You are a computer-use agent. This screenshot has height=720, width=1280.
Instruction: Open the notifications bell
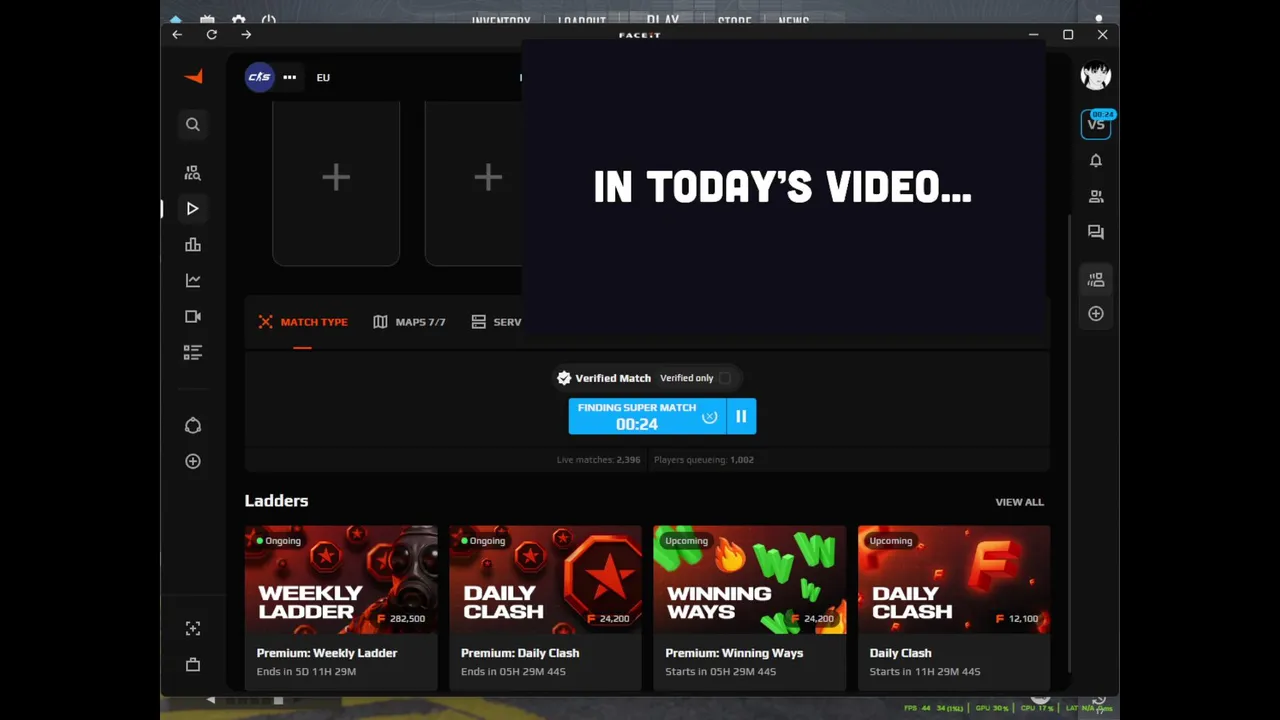1096,161
